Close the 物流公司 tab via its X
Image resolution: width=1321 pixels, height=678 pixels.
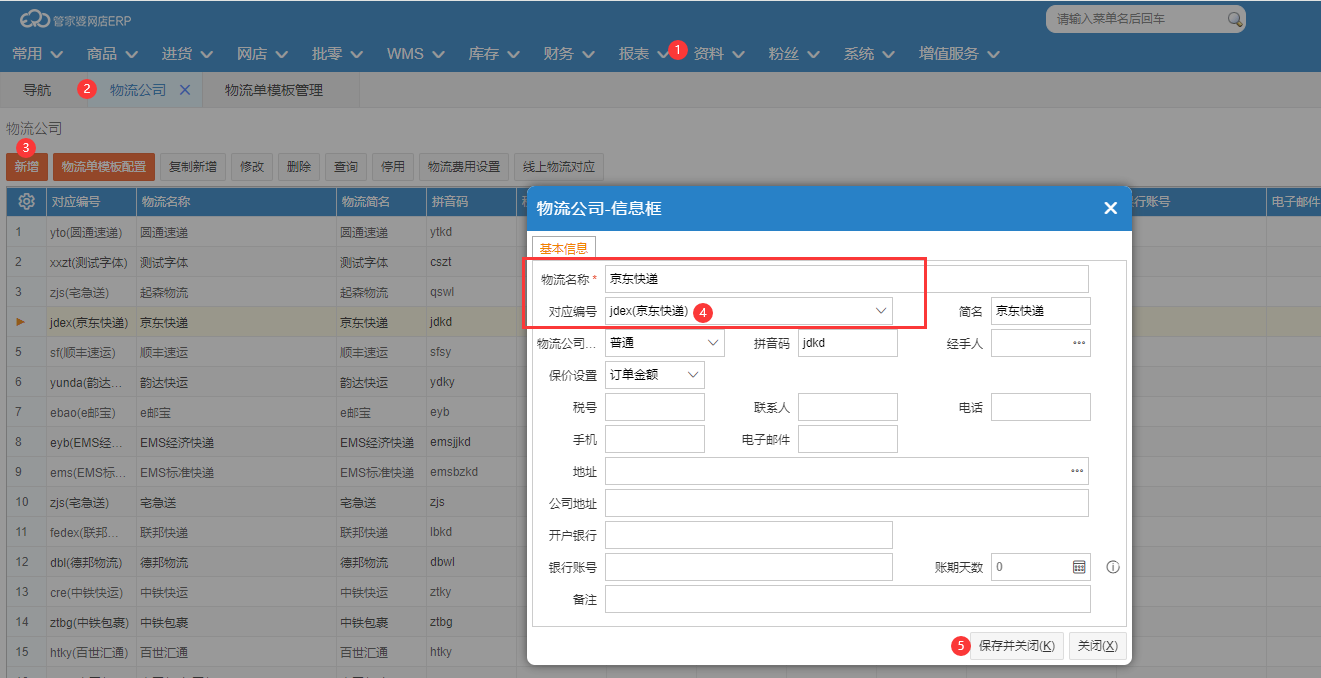(185, 90)
